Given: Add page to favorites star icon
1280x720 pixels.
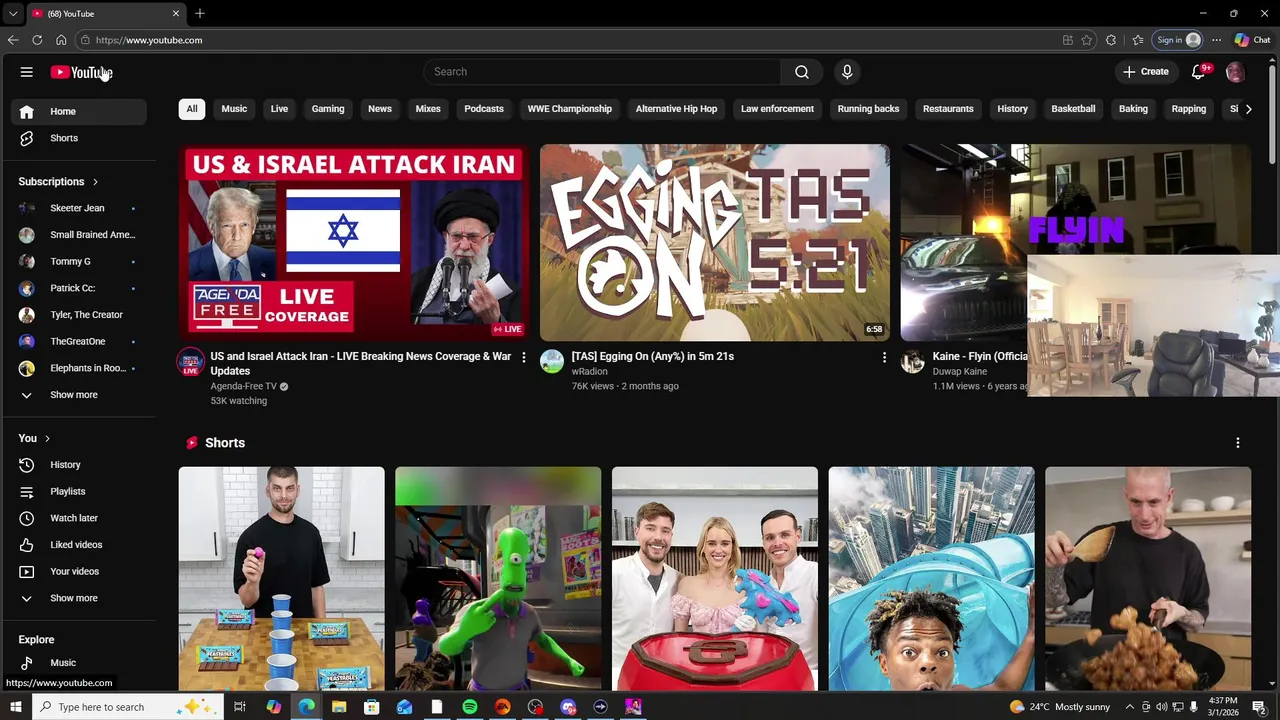Looking at the screenshot, I should point(1087,40).
